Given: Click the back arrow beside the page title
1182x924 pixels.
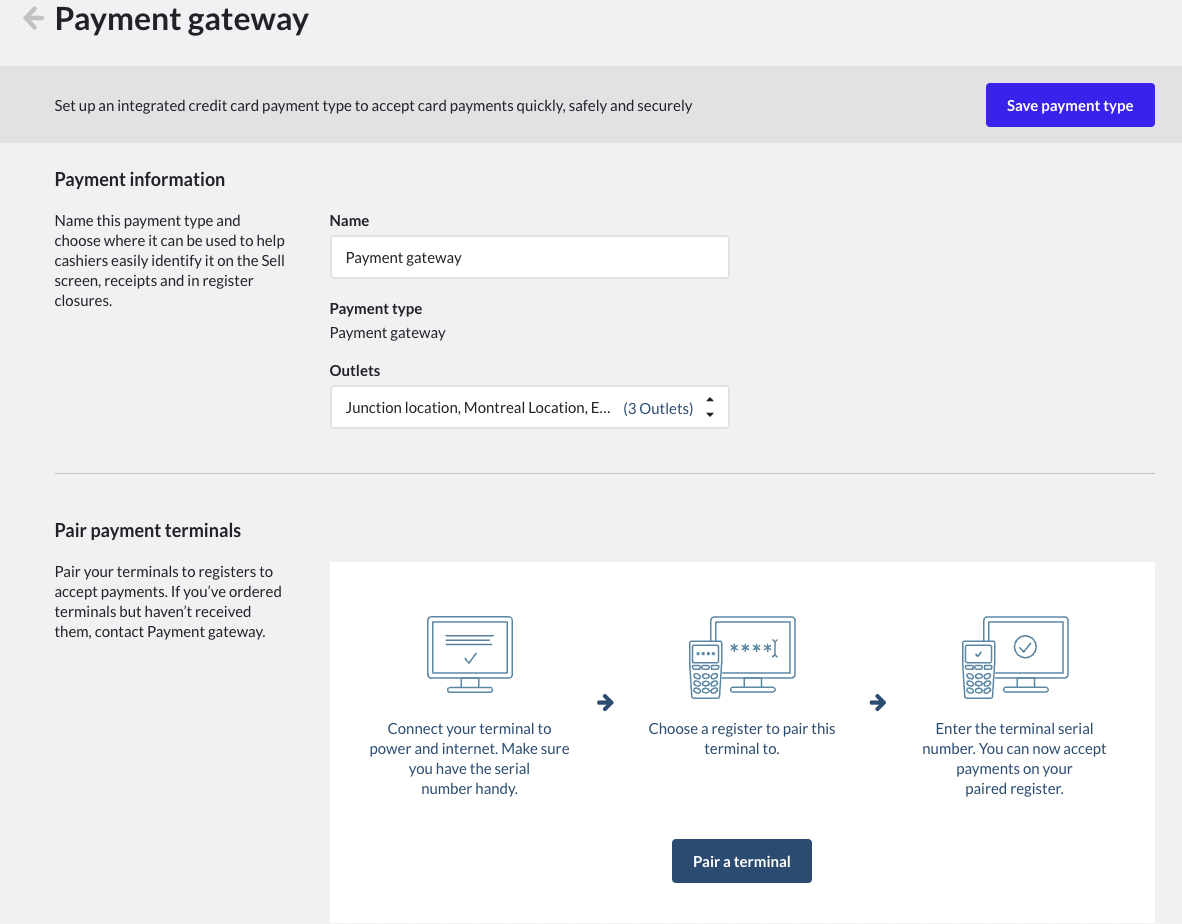Looking at the screenshot, I should pyautogui.click(x=33, y=18).
